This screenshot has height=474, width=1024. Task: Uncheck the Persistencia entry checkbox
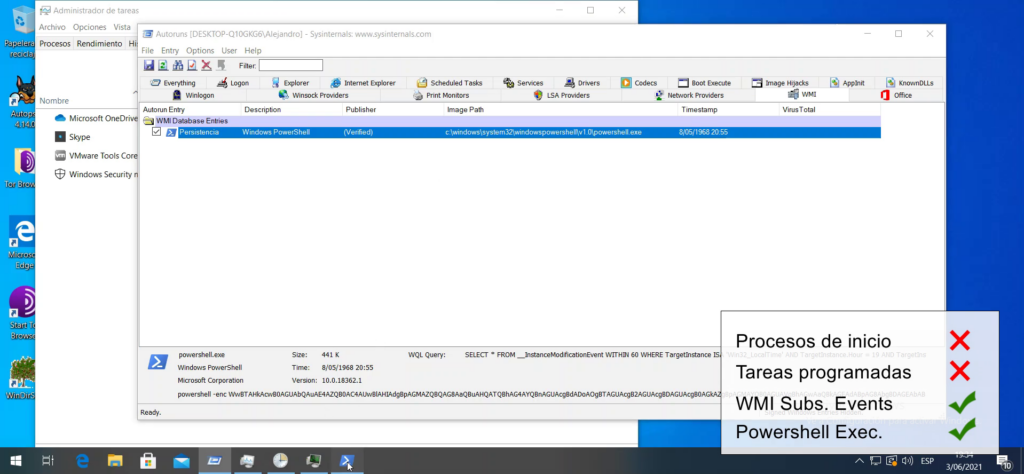coord(157,132)
